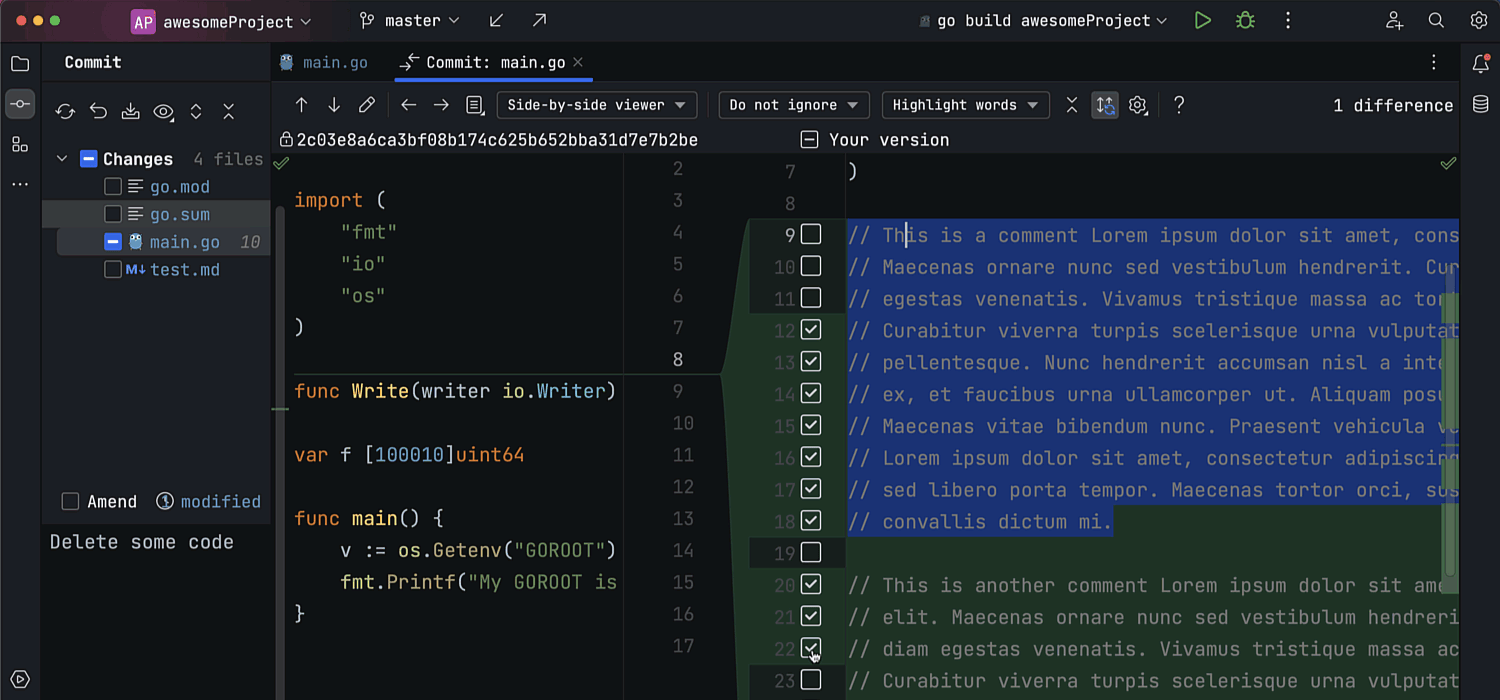Click the modified link beside Amend
1500x700 pixels.
(220, 502)
